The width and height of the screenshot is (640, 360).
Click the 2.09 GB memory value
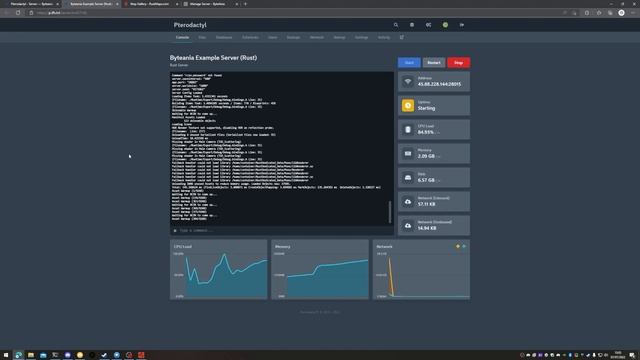[x=426, y=156]
